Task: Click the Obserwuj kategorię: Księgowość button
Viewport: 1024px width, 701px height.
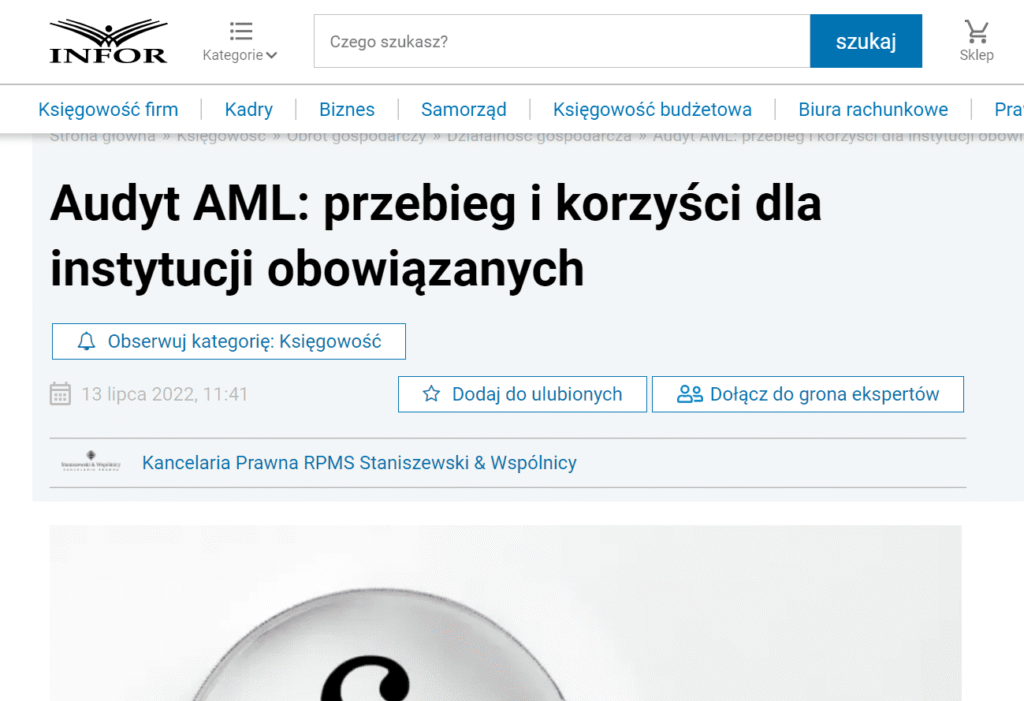Action: click(x=229, y=341)
